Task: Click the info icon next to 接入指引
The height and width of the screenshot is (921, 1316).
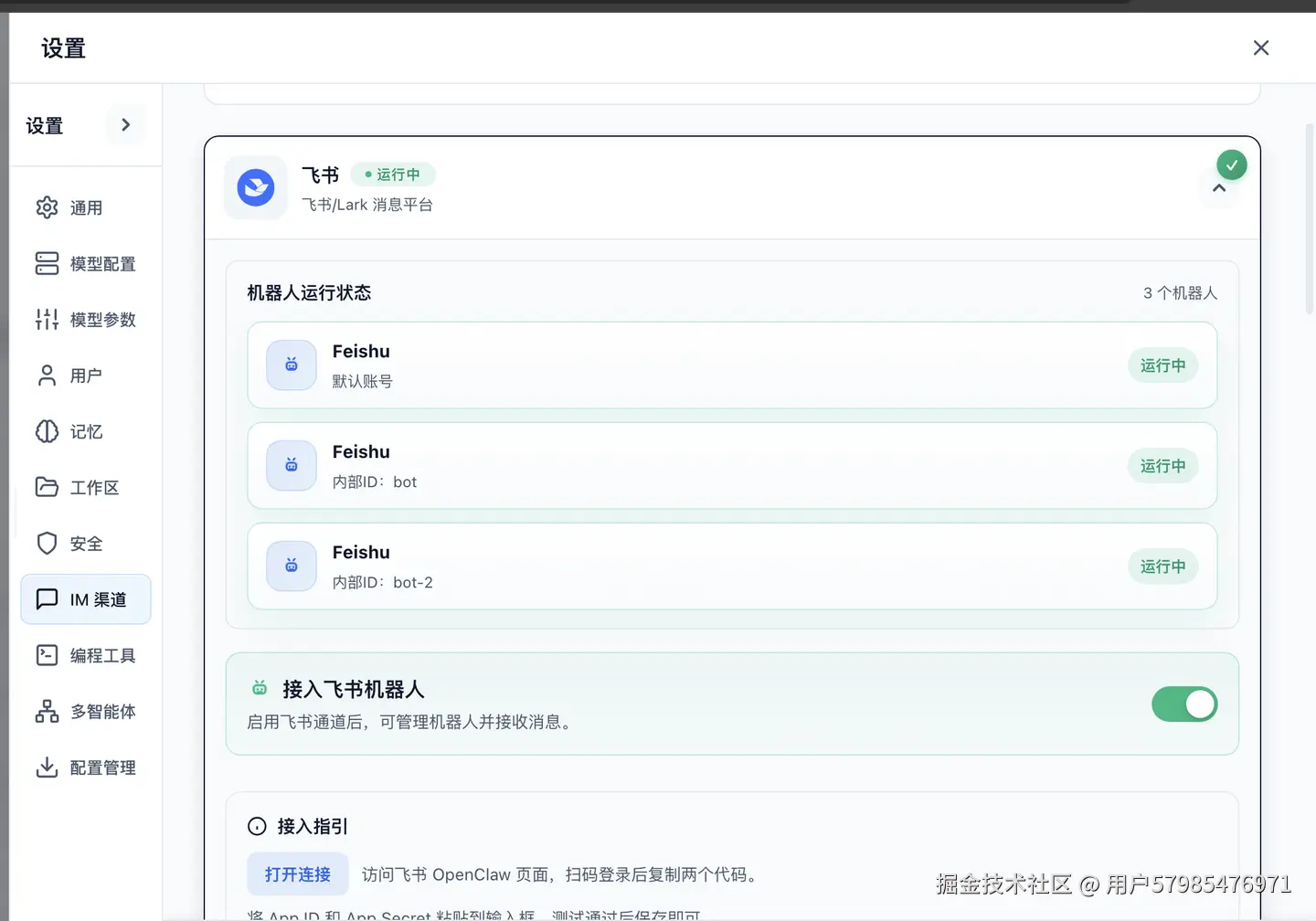Action: pos(257,827)
